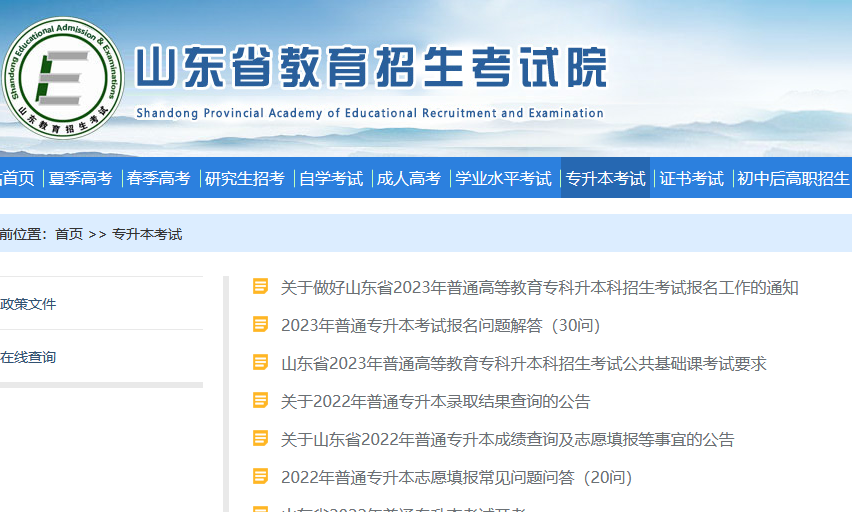Screen dimensions: 852x512
Task: Click the document icon beside 成绩查询及志愿填报 notice
Action: tap(260, 438)
